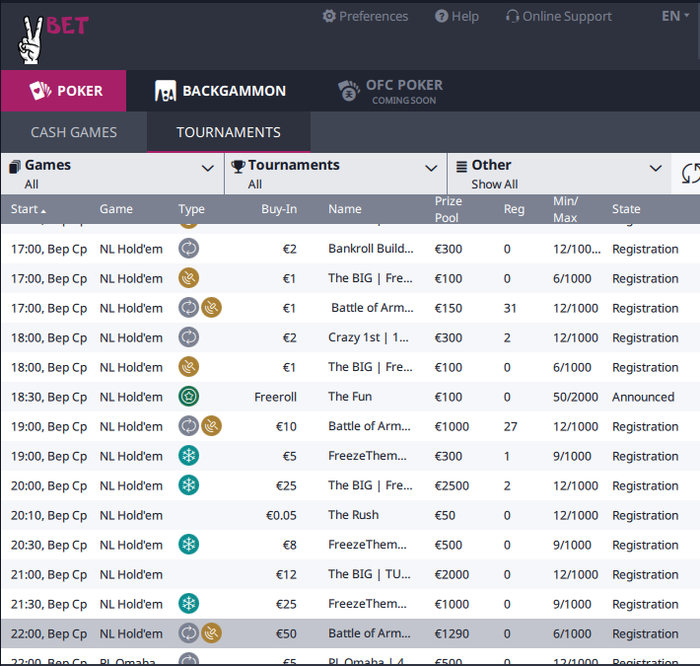This screenshot has height=666, width=700.
Task: Click the gold bounty icon on €50 Battle of Arm row
Action: pyautogui.click(x=211, y=633)
